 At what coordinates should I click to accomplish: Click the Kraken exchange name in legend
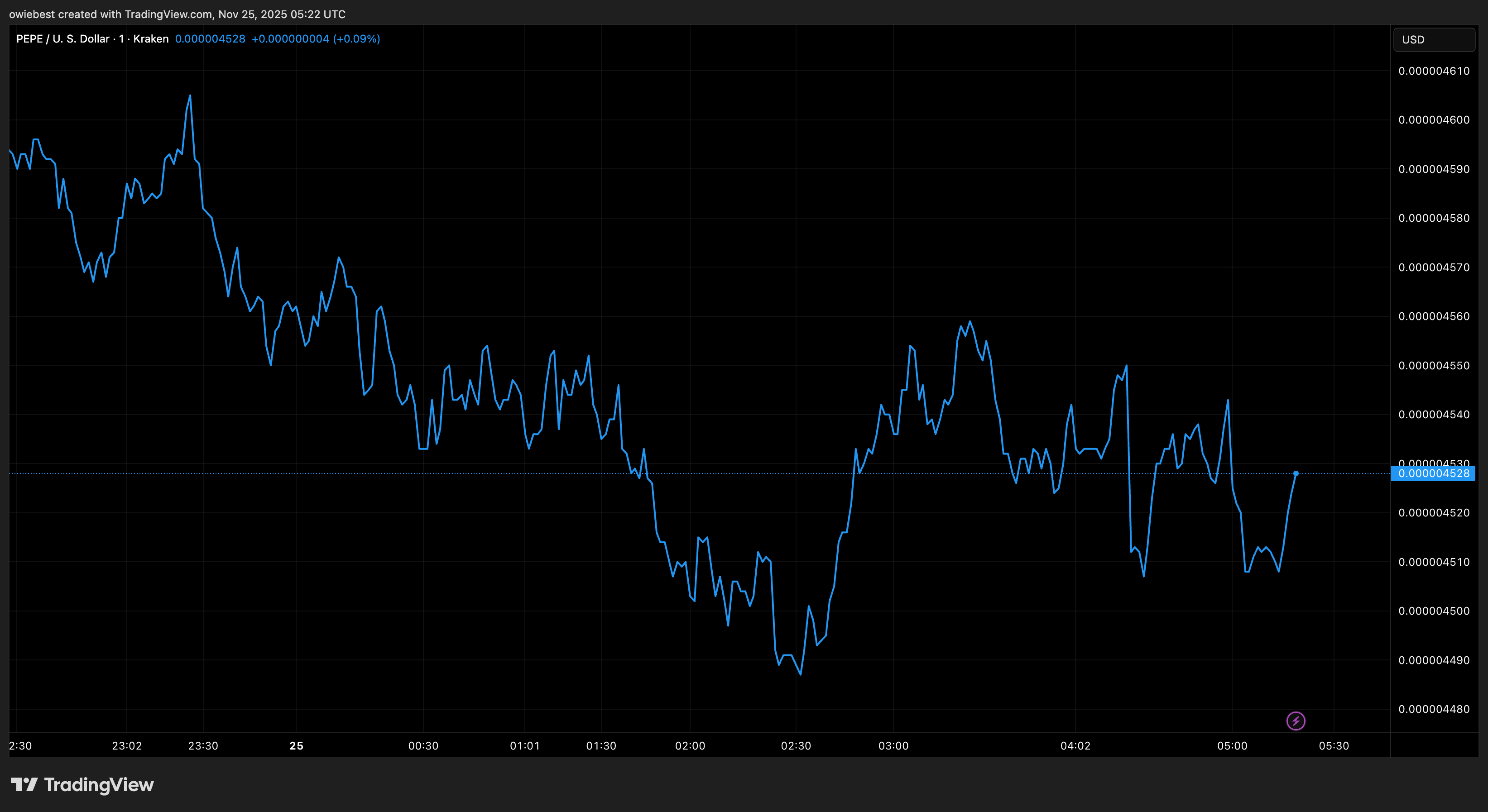151,38
